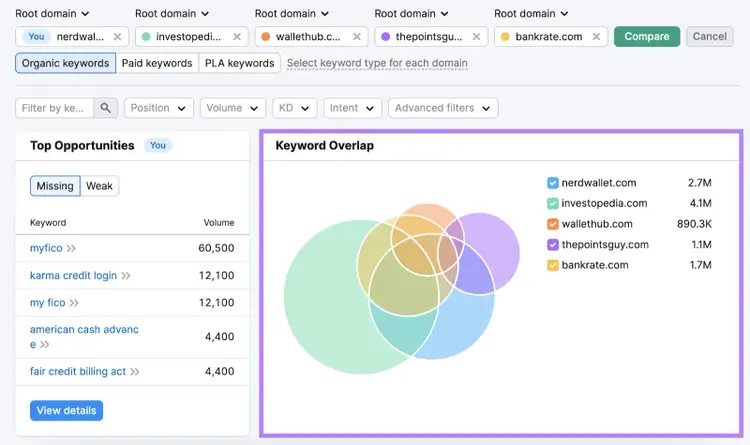The image size is (750, 445).
Task: Click the green dot in investopedia field
Action: coord(146,37)
